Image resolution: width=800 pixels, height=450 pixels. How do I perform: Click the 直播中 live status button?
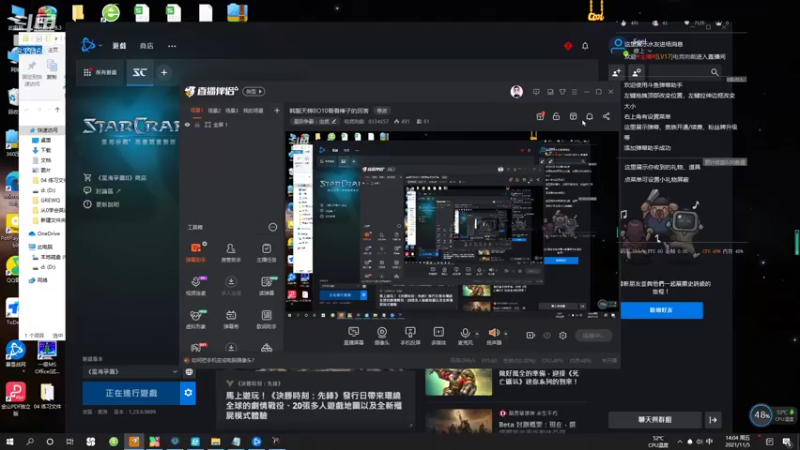pyautogui.click(x=593, y=335)
